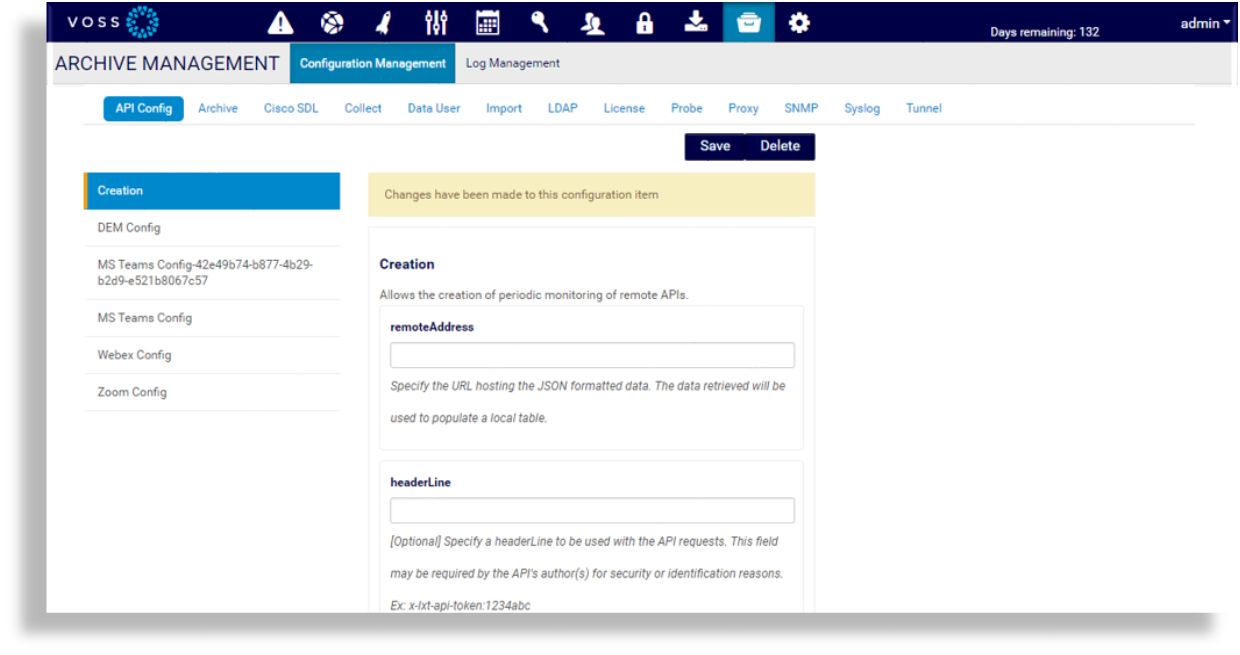
Task: Click the download icon in the top bar
Action: pos(696,23)
